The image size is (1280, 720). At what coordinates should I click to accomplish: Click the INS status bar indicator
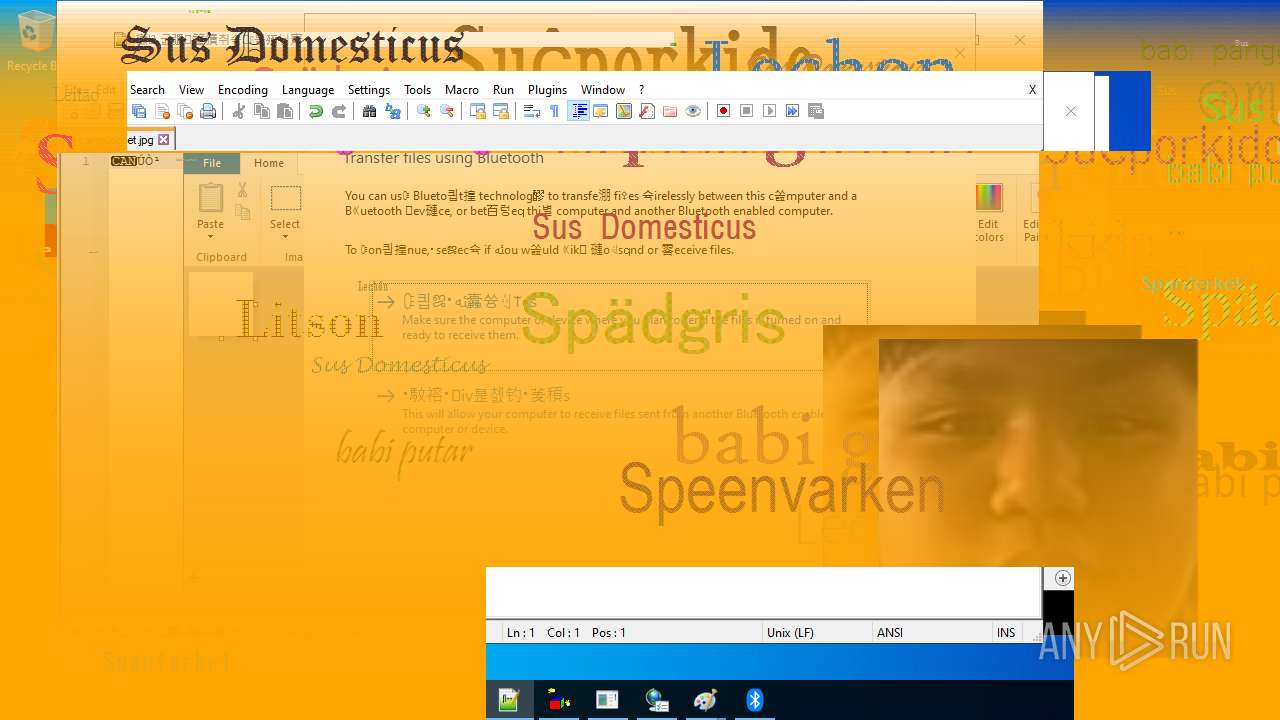pyautogui.click(x=1006, y=633)
